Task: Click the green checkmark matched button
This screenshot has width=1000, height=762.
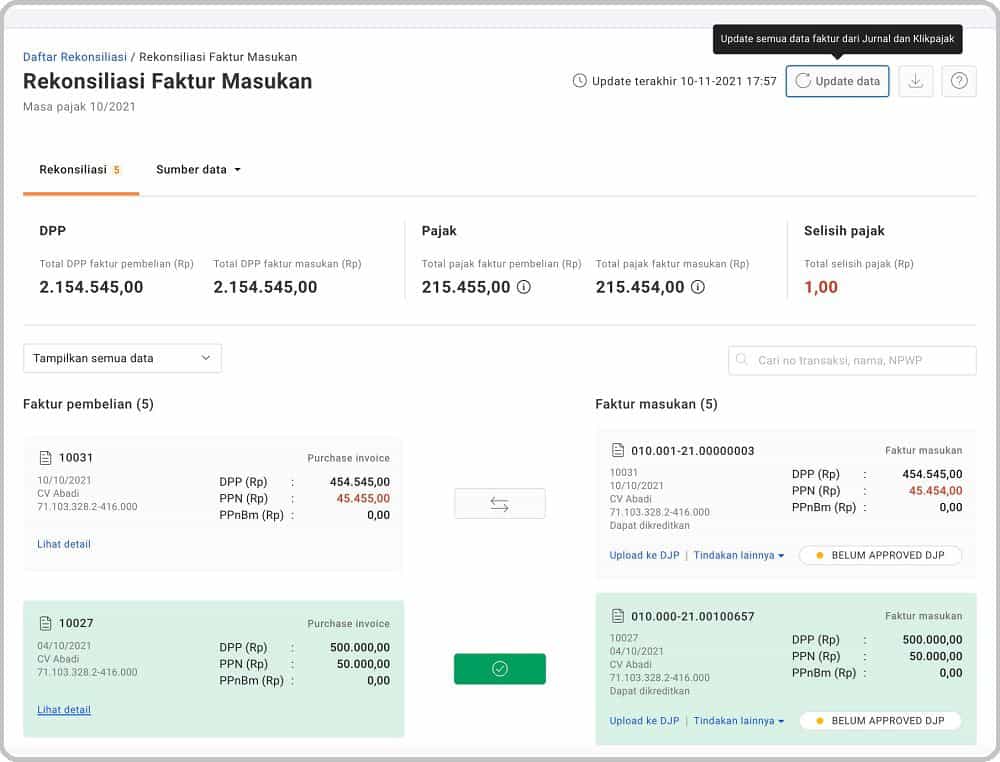Action: click(499, 668)
